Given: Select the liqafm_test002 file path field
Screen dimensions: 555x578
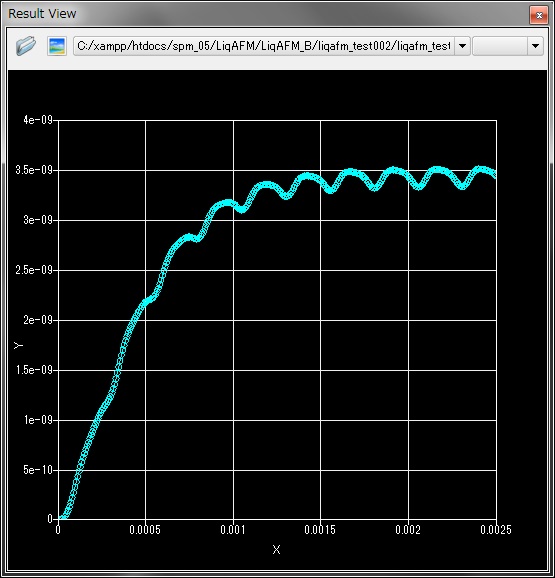Looking at the screenshot, I should (264, 46).
